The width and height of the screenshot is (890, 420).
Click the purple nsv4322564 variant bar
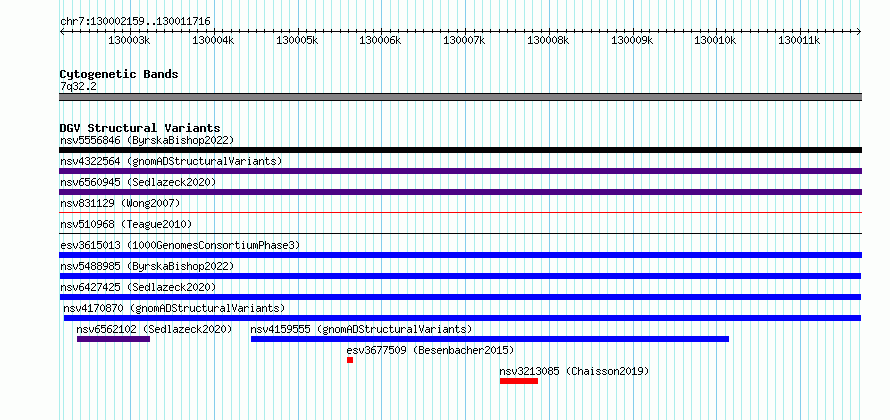point(461,171)
